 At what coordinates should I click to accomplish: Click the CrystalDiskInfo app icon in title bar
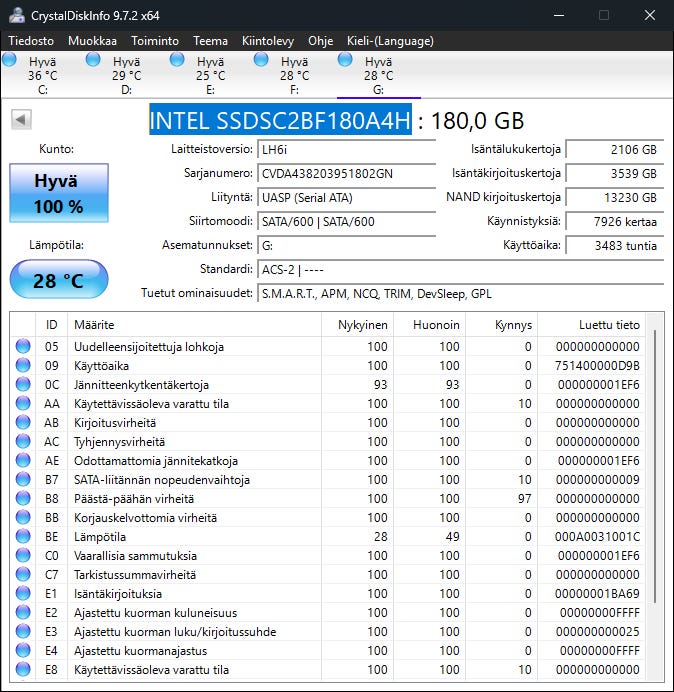coord(16,15)
